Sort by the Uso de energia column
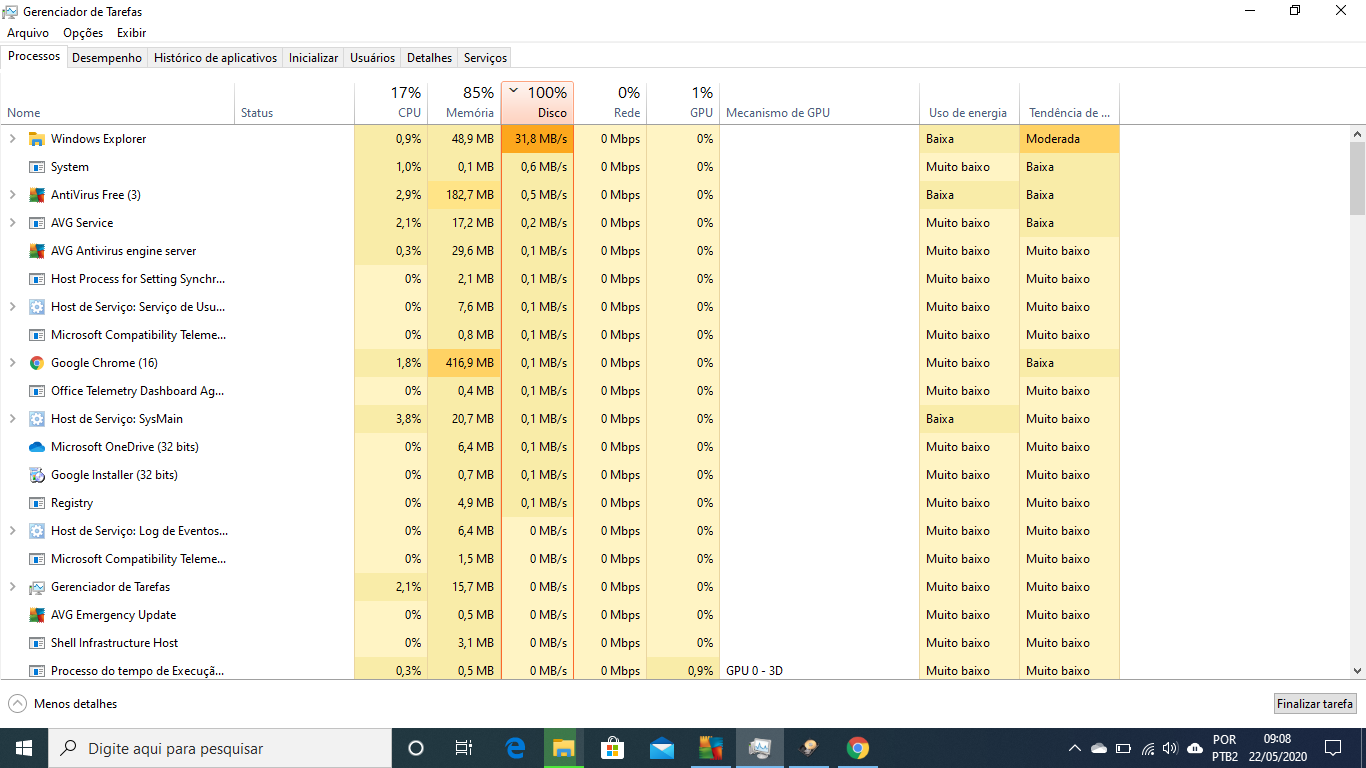Screen dimensions: 1366x768 (x=970, y=102)
